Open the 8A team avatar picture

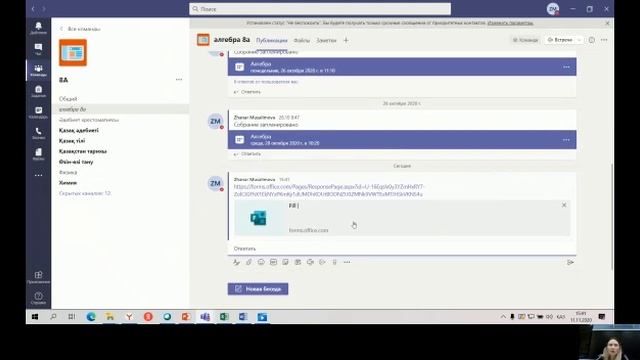(x=73, y=53)
